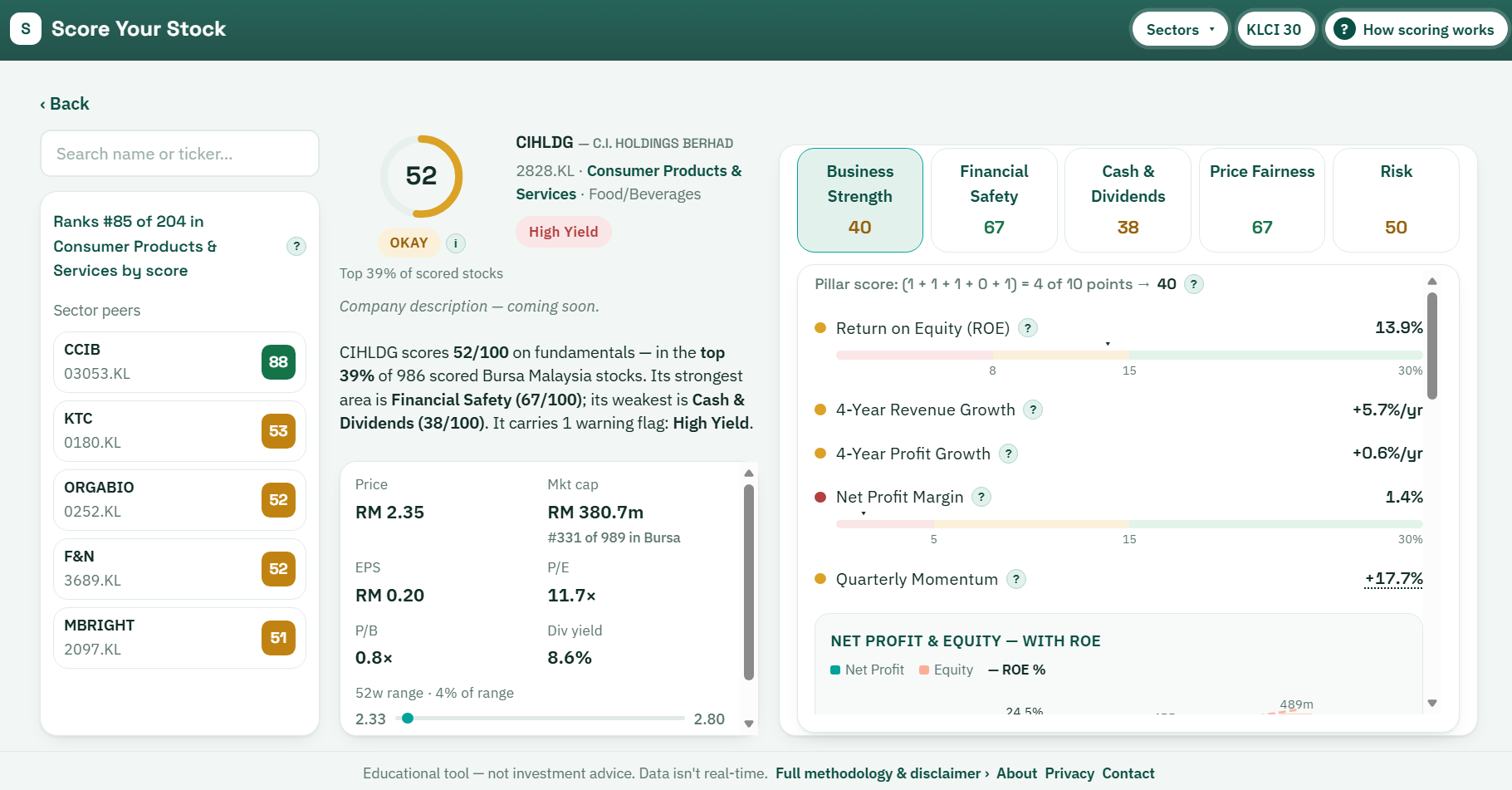
Task: Select sector peer KTC
Action: tap(179, 431)
